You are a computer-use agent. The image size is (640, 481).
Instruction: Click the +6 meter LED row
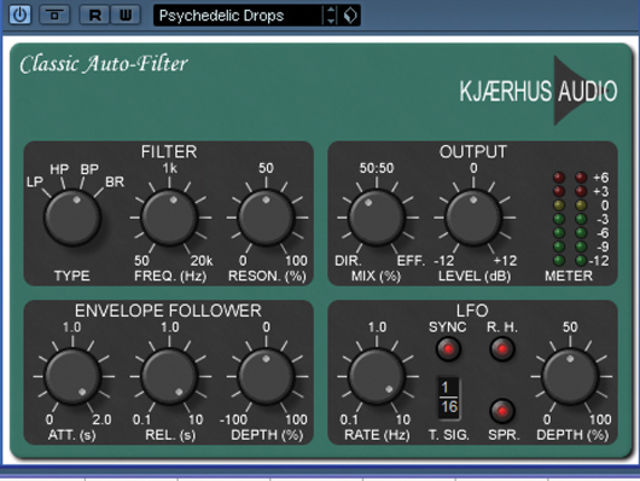(x=580, y=178)
